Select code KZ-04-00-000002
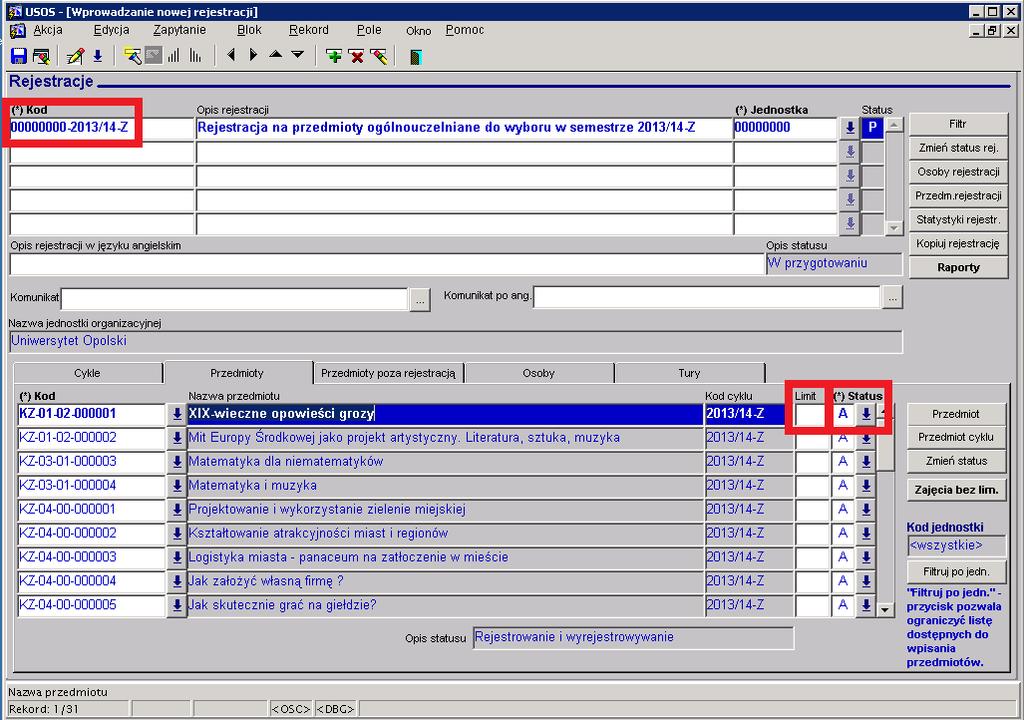Image resolution: width=1024 pixels, height=720 pixels. (91, 533)
